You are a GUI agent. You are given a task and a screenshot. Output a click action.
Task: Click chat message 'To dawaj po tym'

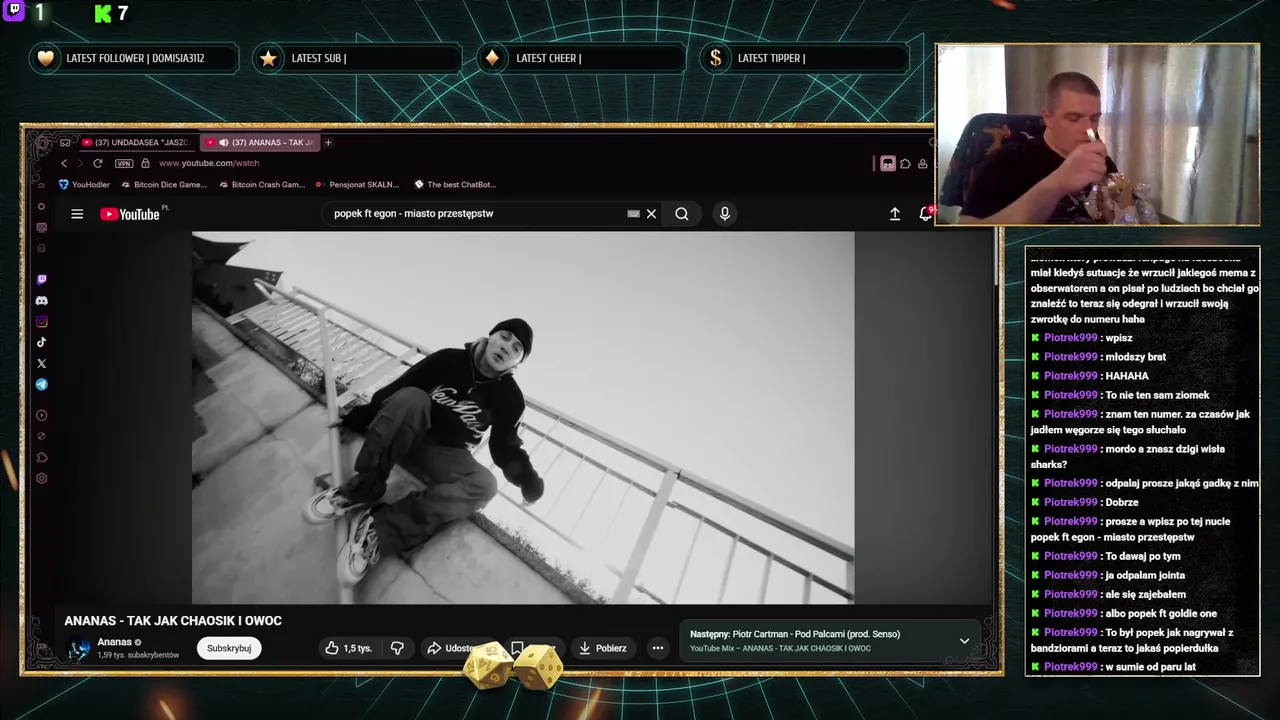tap(1143, 556)
